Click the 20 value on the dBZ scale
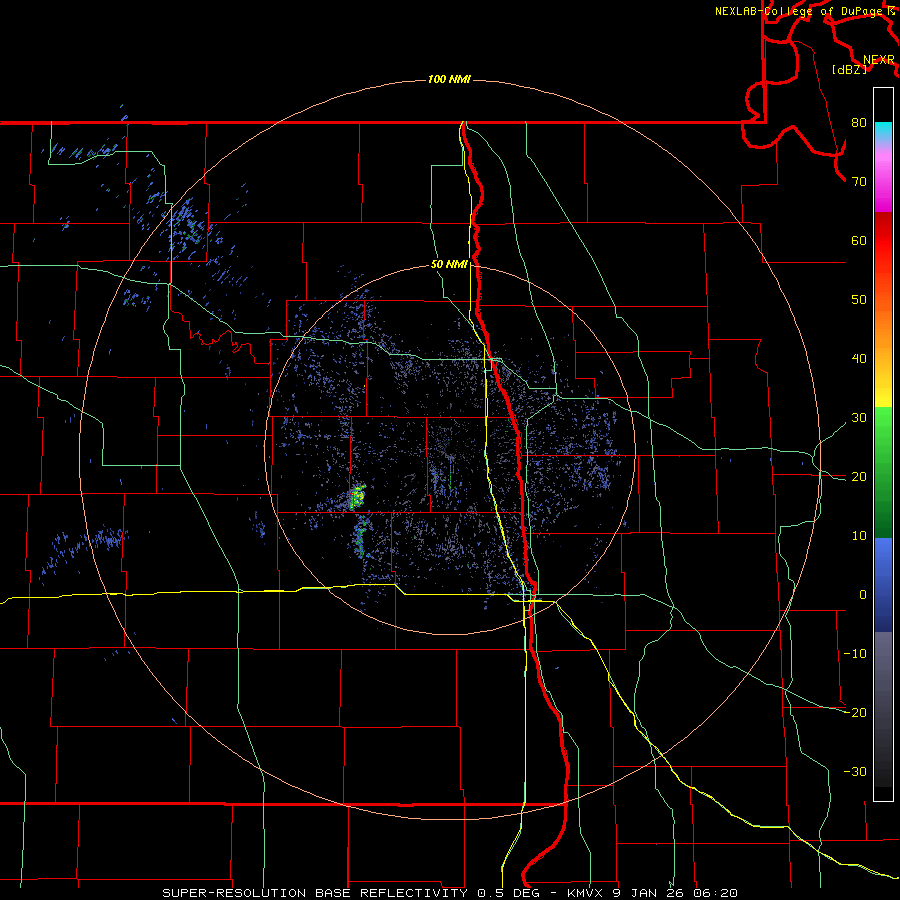 pyautogui.click(x=859, y=476)
